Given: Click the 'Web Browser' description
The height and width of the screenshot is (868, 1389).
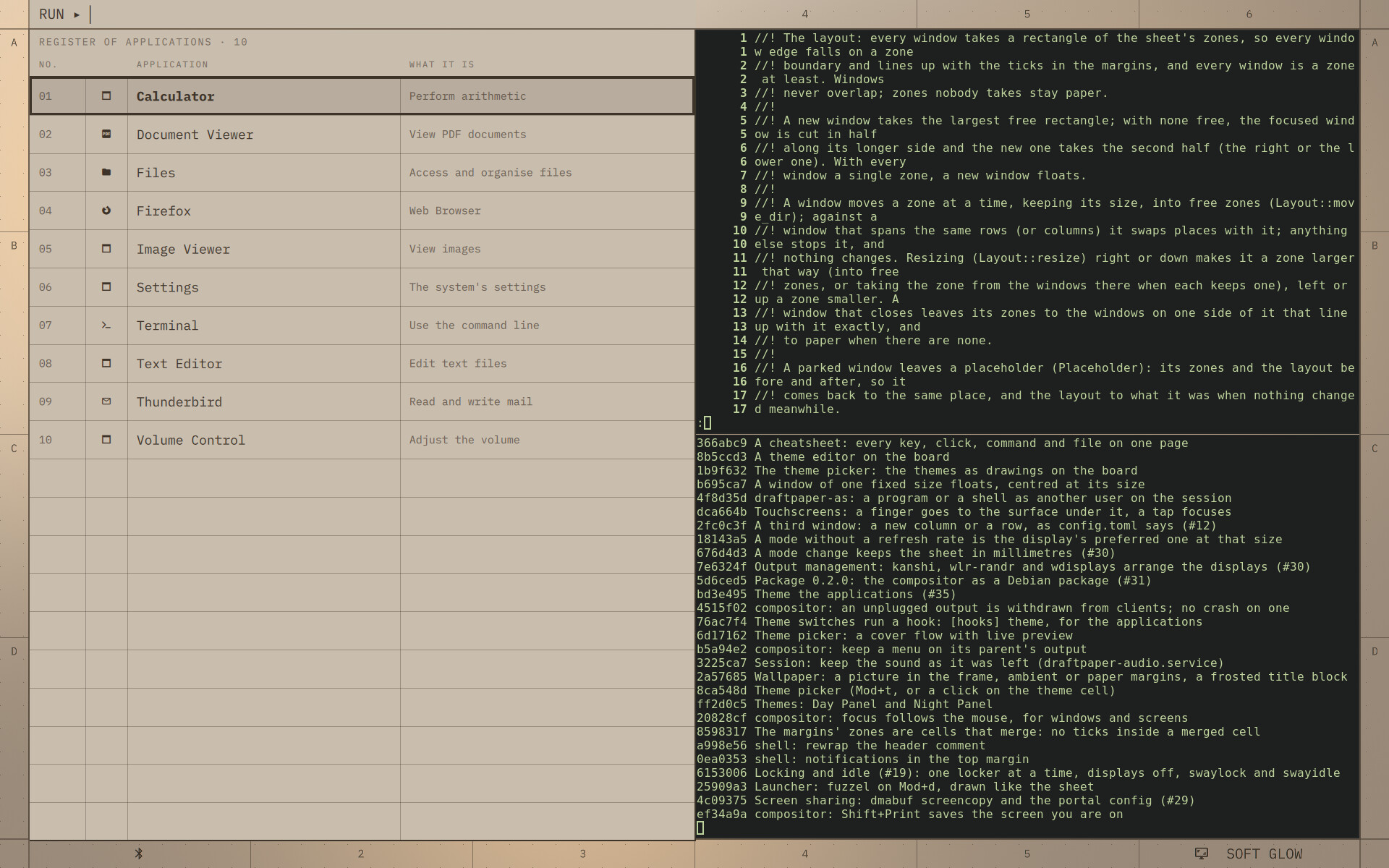Looking at the screenshot, I should (x=445, y=210).
